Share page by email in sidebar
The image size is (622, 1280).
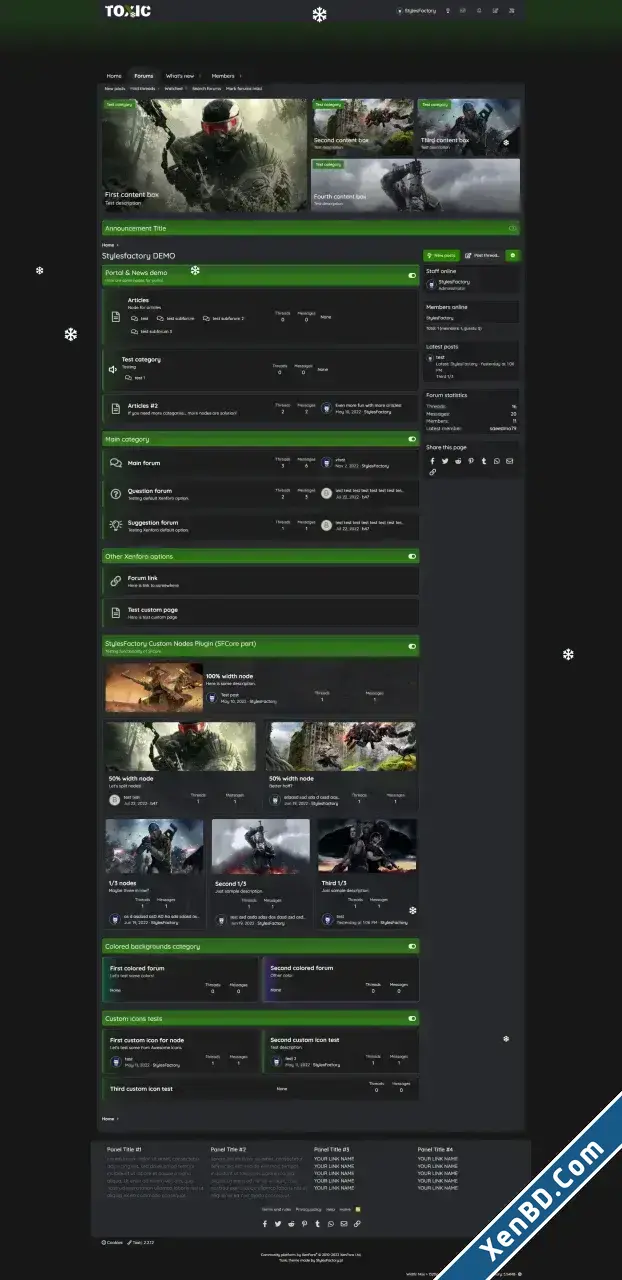(x=510, y=461)
